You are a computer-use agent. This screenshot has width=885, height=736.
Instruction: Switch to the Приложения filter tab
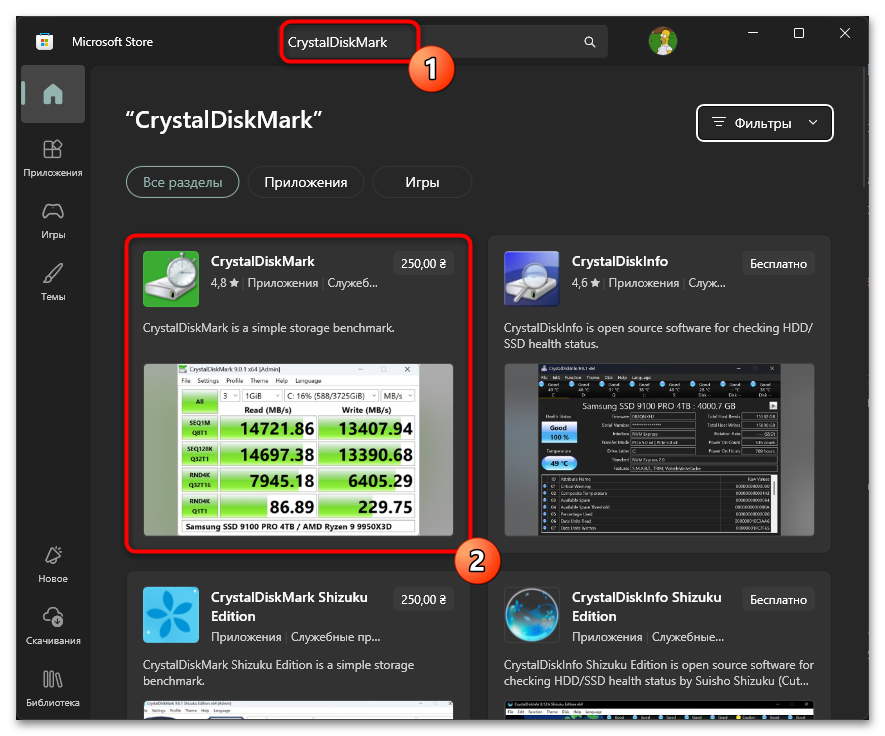(305, 182)
